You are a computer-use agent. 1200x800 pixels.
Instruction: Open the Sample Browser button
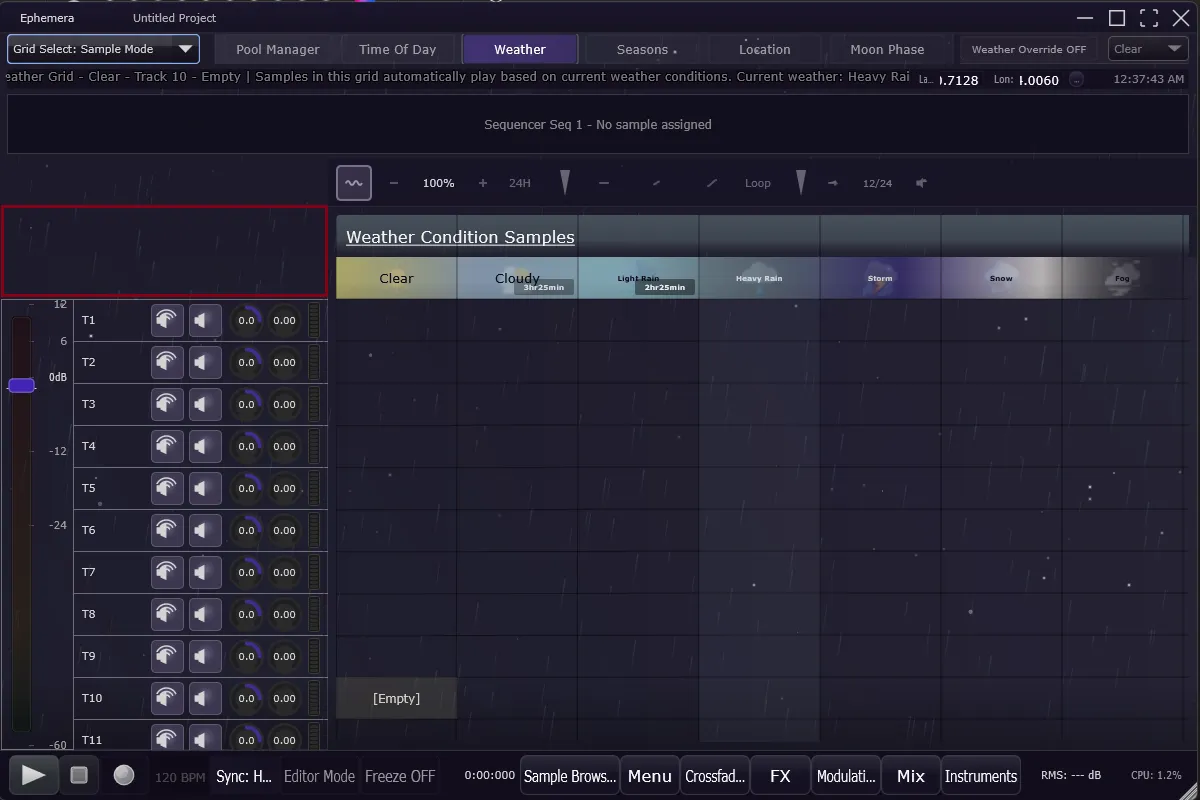point(569,776)
